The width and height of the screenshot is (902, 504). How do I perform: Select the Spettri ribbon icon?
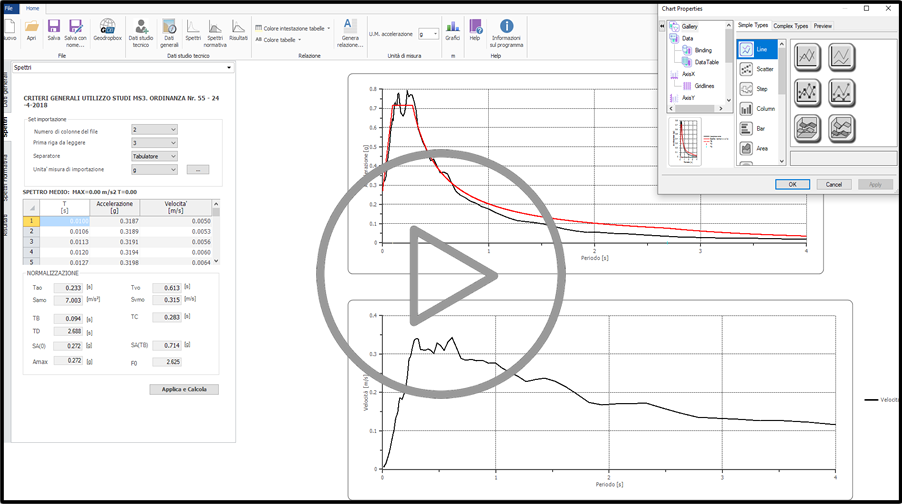click(x=193, y=30)
